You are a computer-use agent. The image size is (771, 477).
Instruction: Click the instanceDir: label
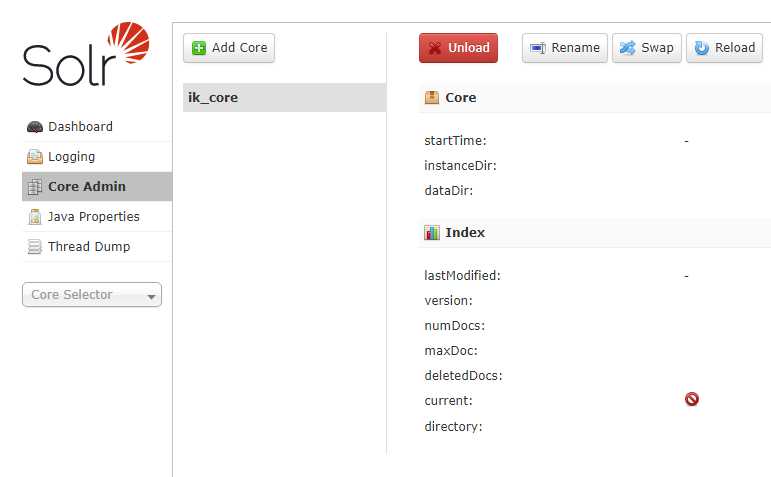coord(460,166)
